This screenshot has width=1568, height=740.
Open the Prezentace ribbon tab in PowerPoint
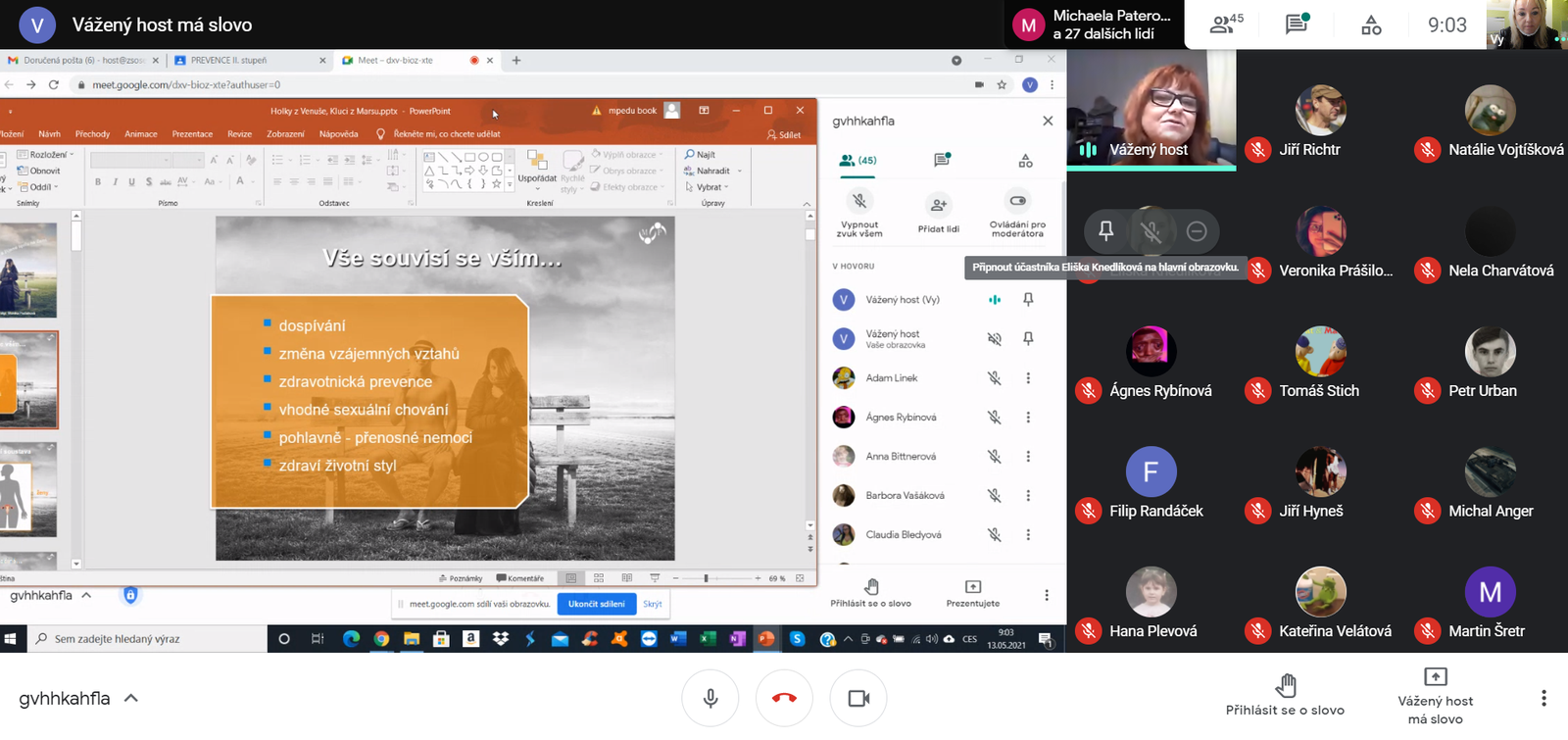tap(192, 134)
